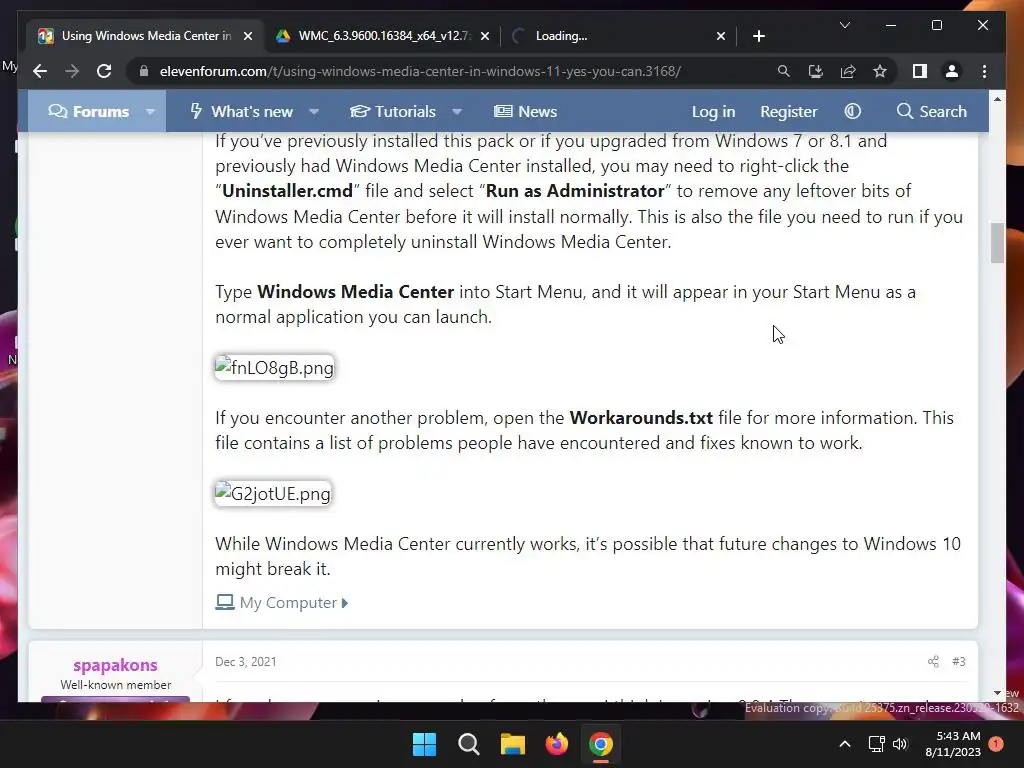Image resolution: width=1024 pixels, height=768 pixels.
Task: Expand the What's new dropdown arrow
Action: pos(314,112)
